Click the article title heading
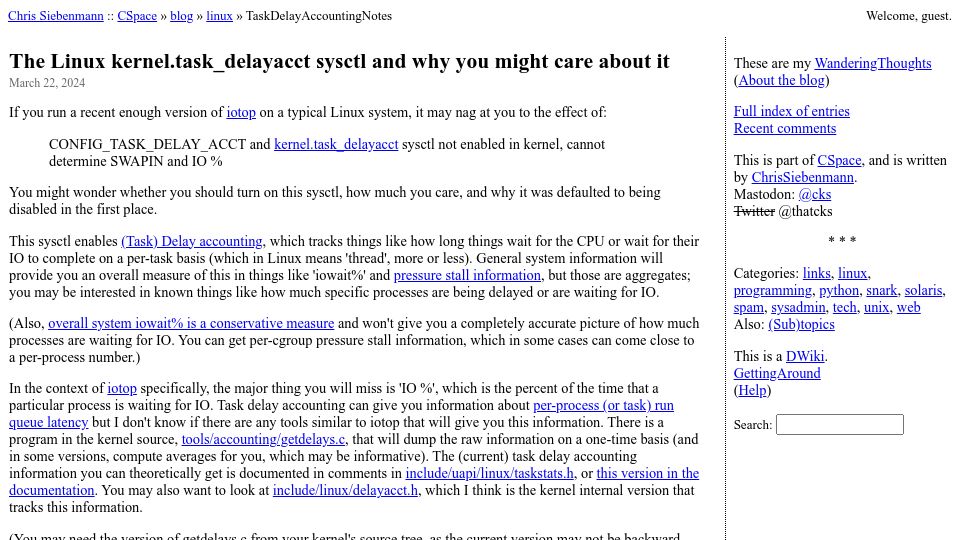The width and height of the screenshot is (960, 540). 339,61
